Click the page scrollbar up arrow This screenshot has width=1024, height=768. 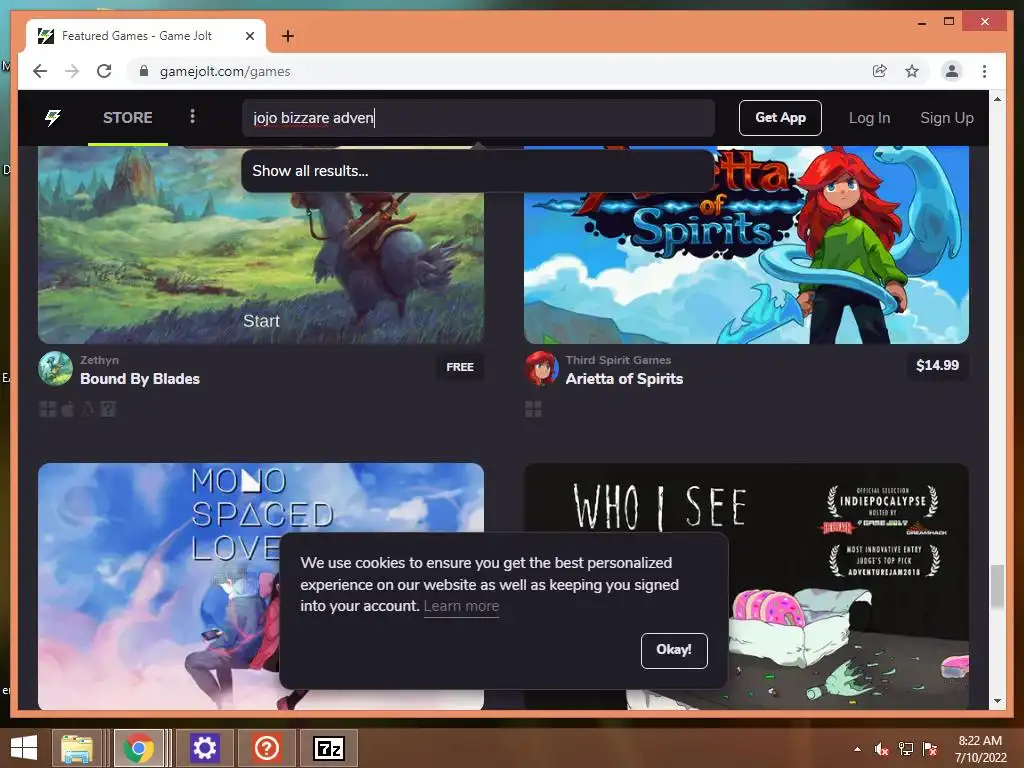(997, 99)
